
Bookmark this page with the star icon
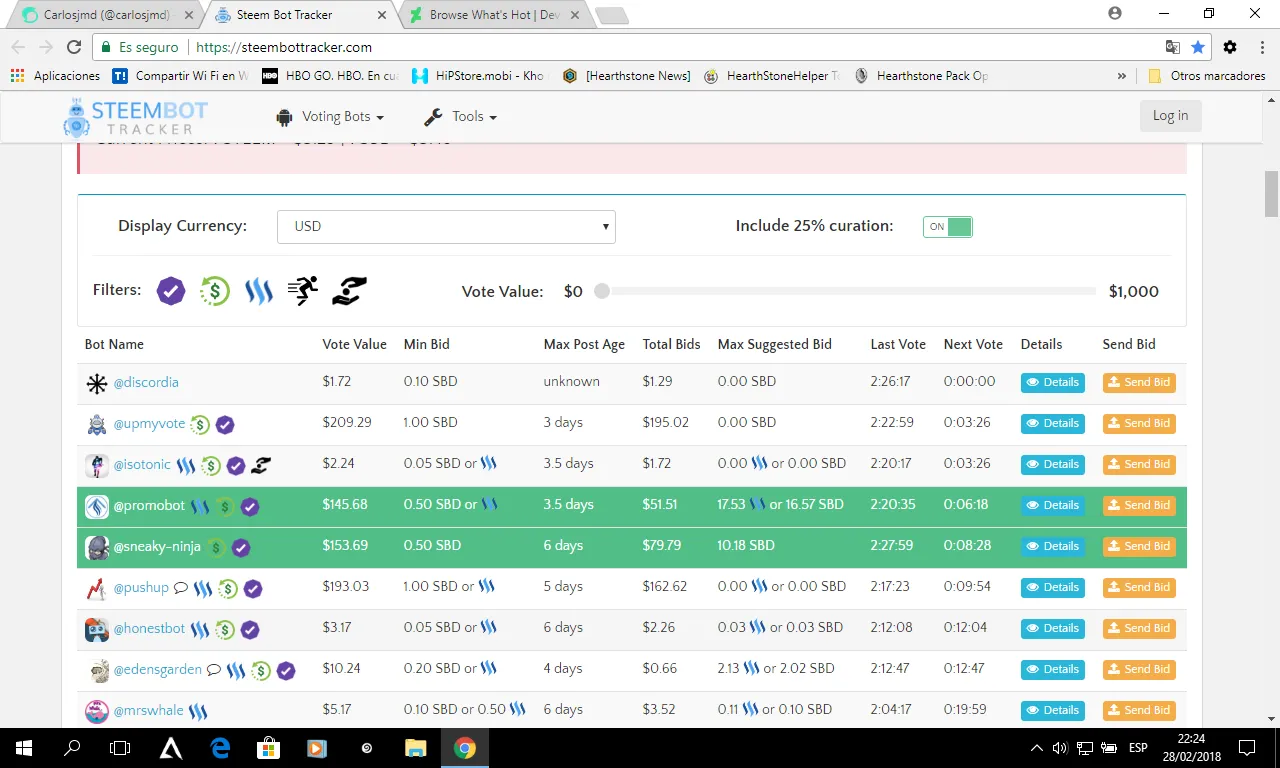coord(1198,47)
